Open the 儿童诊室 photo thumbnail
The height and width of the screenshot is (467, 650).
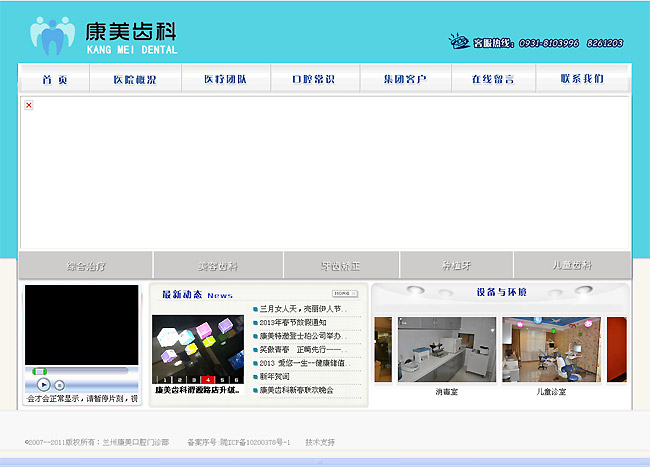tap(551, 349)
